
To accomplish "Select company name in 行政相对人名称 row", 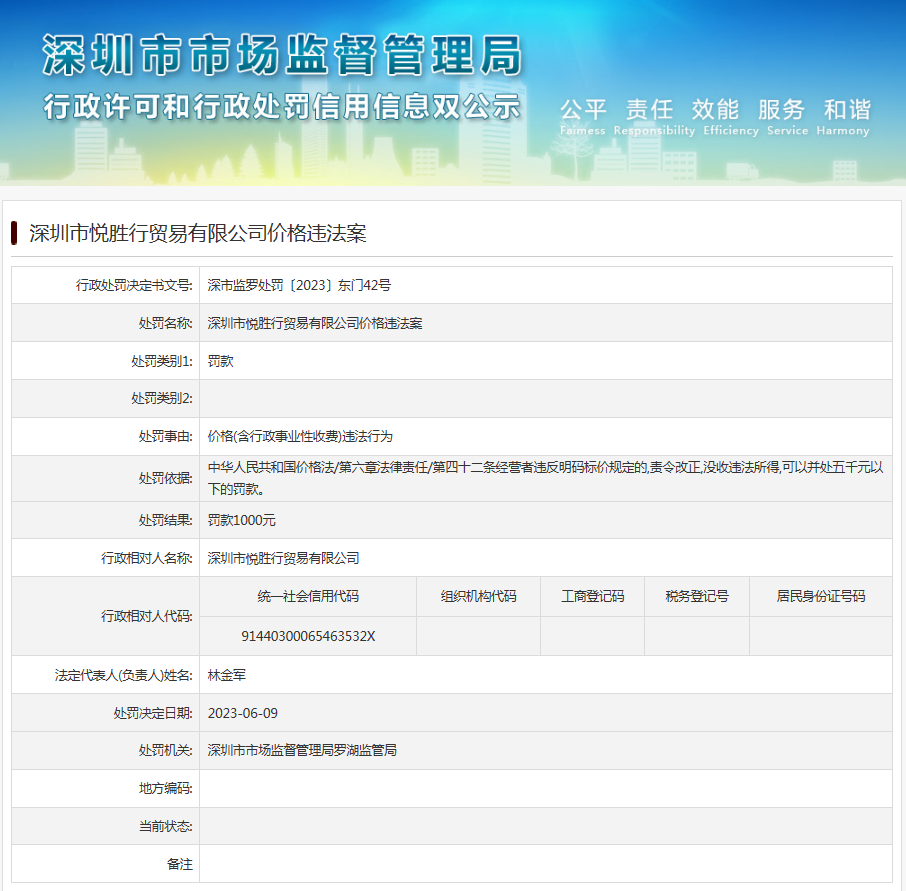I will coord(283,558).
